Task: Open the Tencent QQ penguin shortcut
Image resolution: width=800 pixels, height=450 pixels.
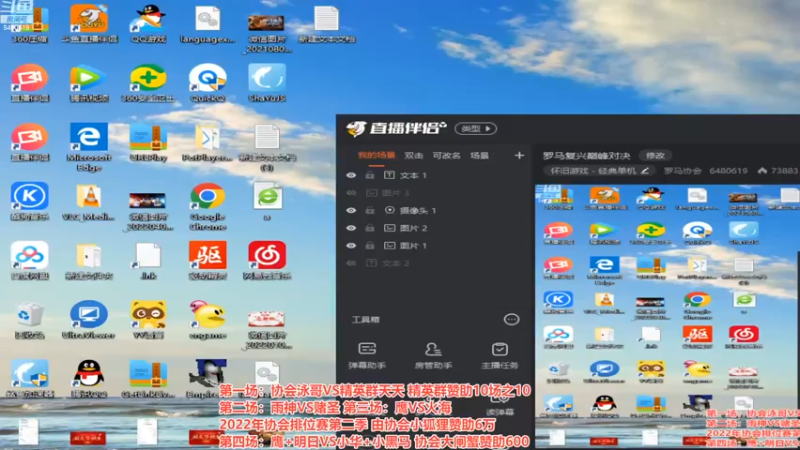Action: [x=89, y=379]
